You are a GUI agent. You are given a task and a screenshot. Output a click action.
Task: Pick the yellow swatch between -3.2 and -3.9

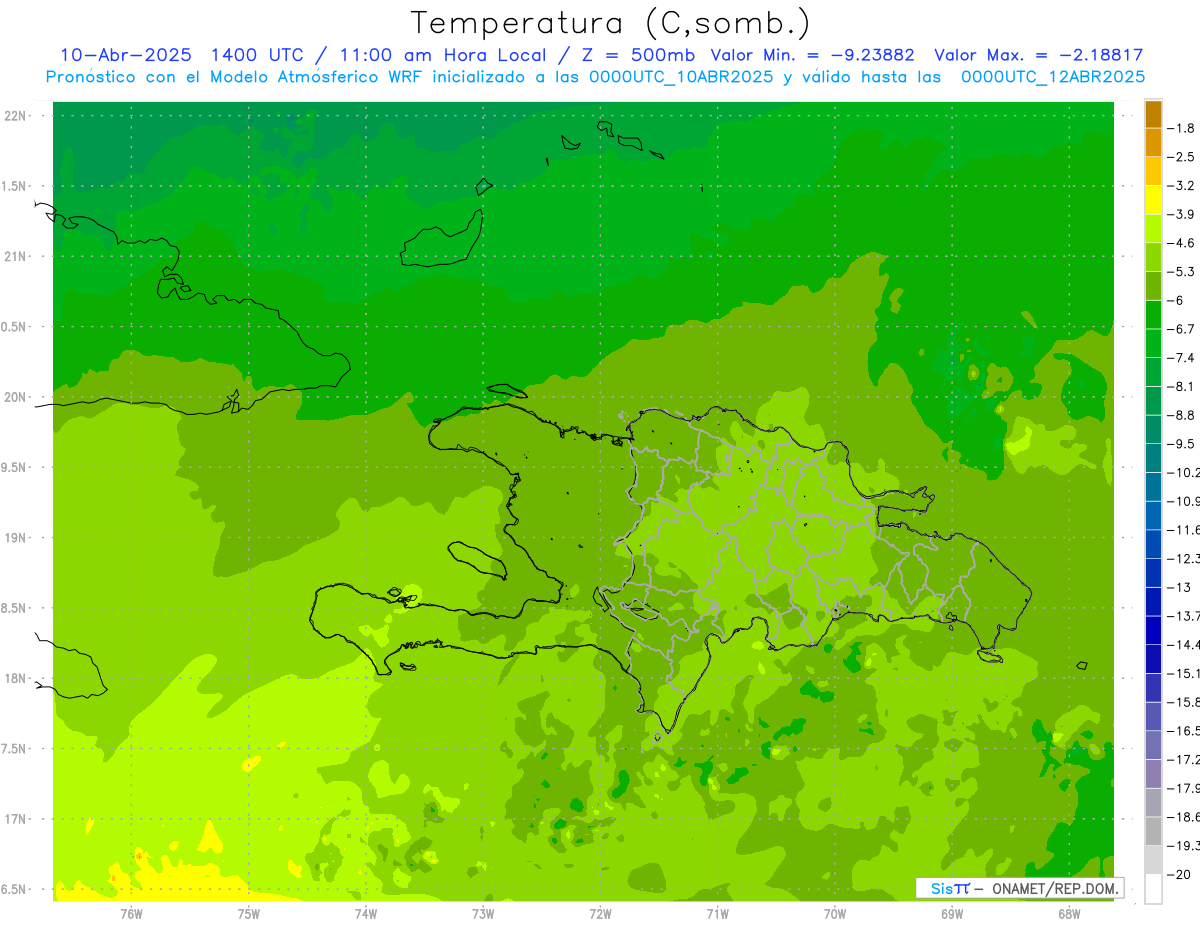pyautogui.click(x=1154, y=200)
